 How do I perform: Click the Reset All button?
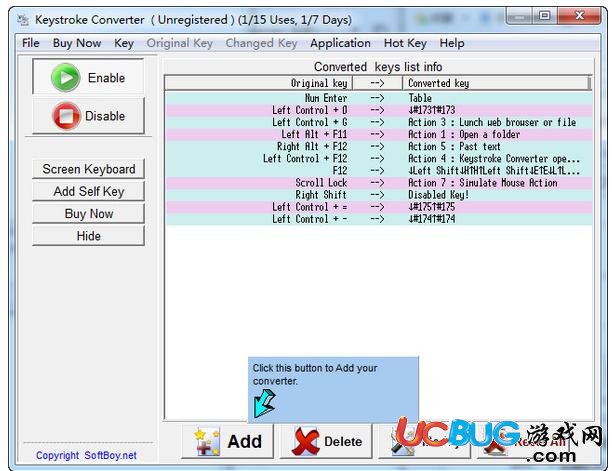(523, 441)
